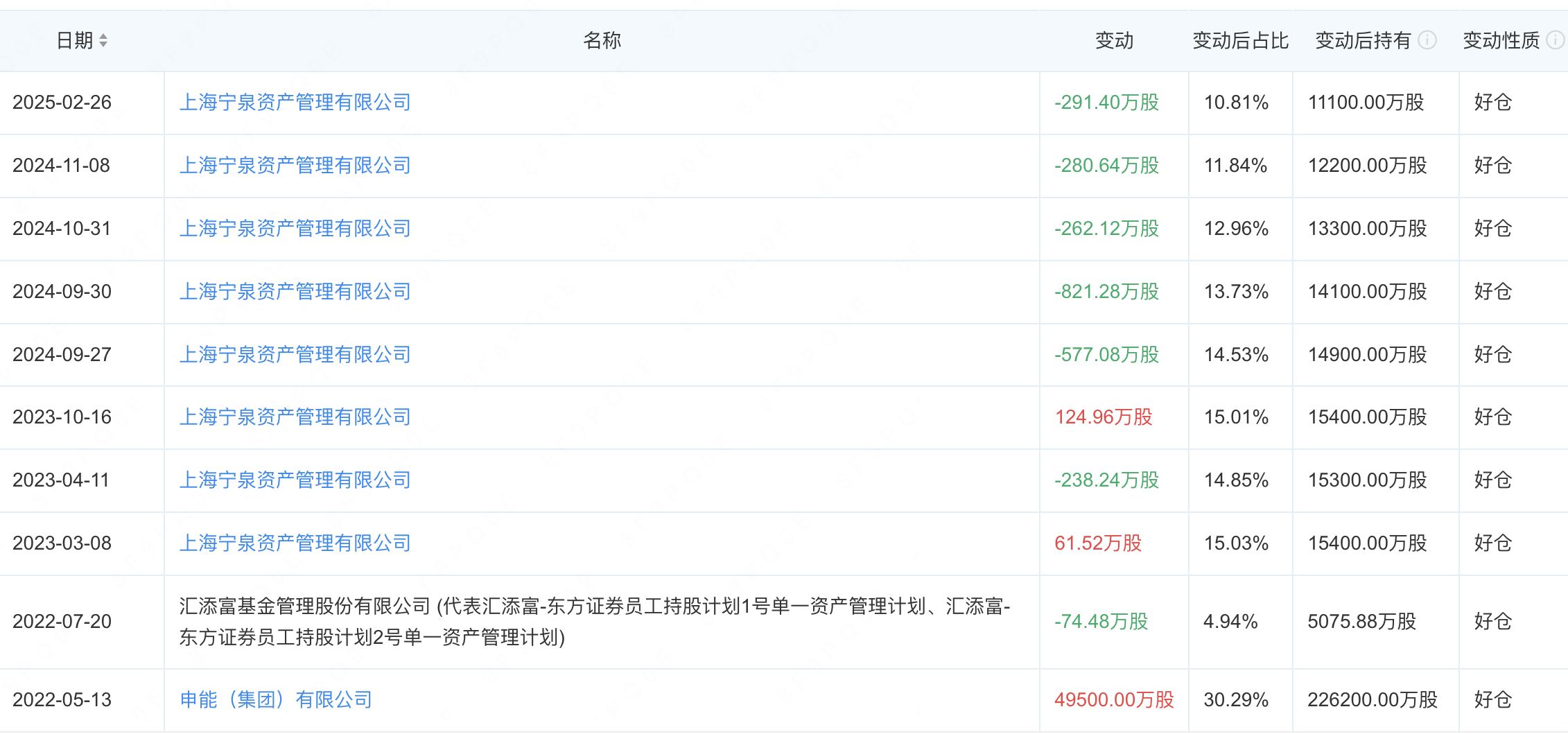Image resolution: width=1568 pixels, height=734 pixels.
Task: Click percentage cell 12.96%
Action: click(x=1236, y=229)
